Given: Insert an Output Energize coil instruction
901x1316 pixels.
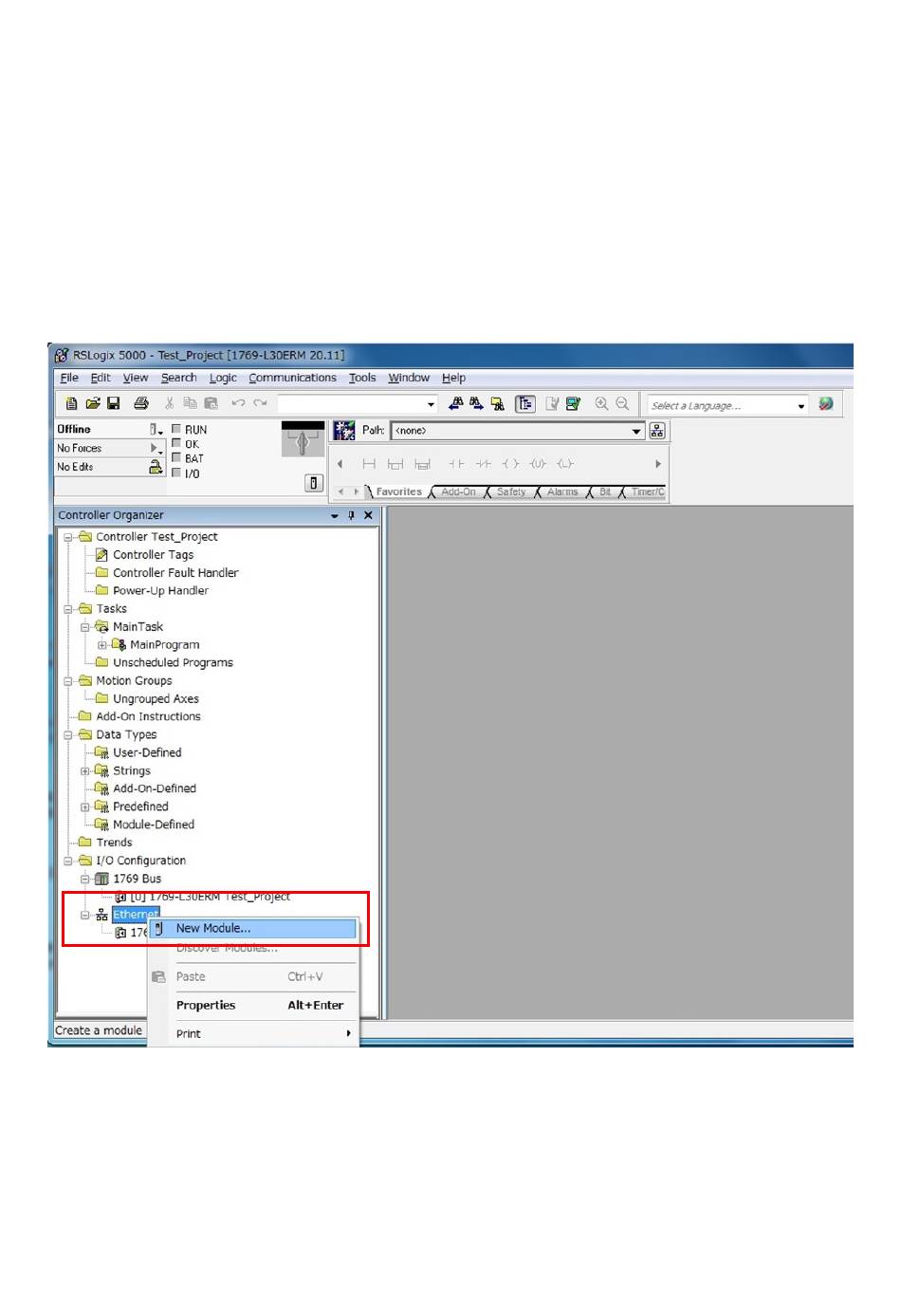Looking at the screenshot, I should [510, 464].
